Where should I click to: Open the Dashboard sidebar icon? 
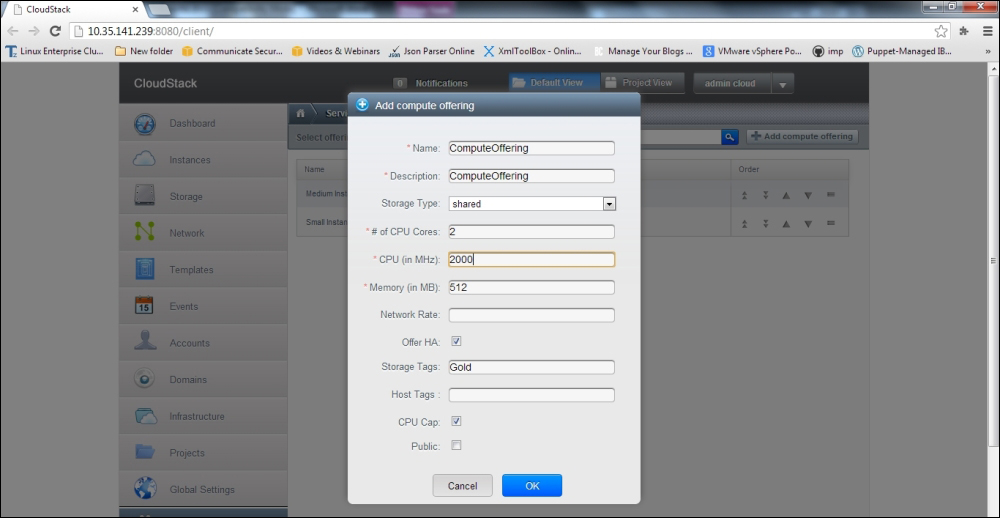tap(145, 124)
